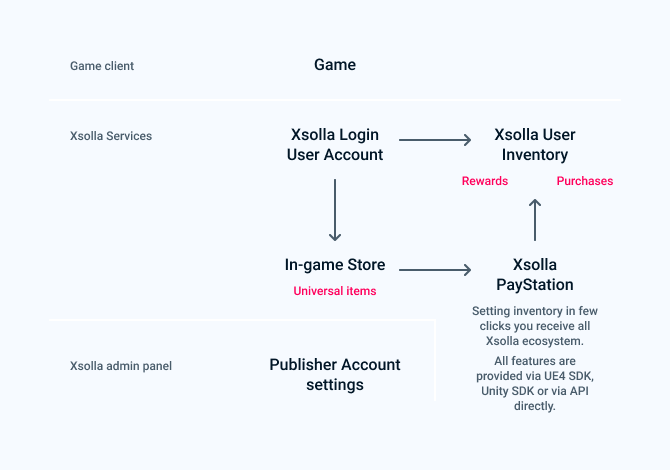Click the pink Universal items label

point(335,291)
